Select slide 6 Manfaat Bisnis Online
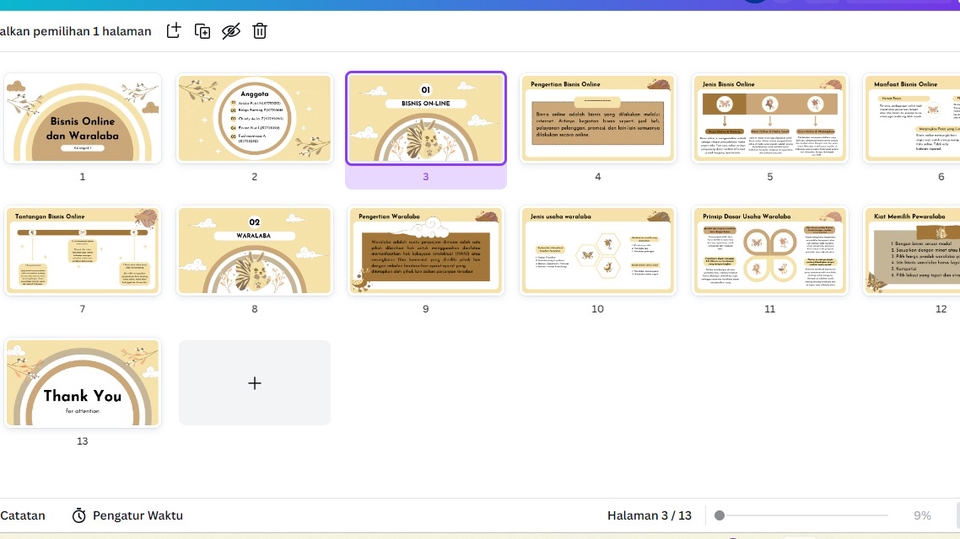 912,118
